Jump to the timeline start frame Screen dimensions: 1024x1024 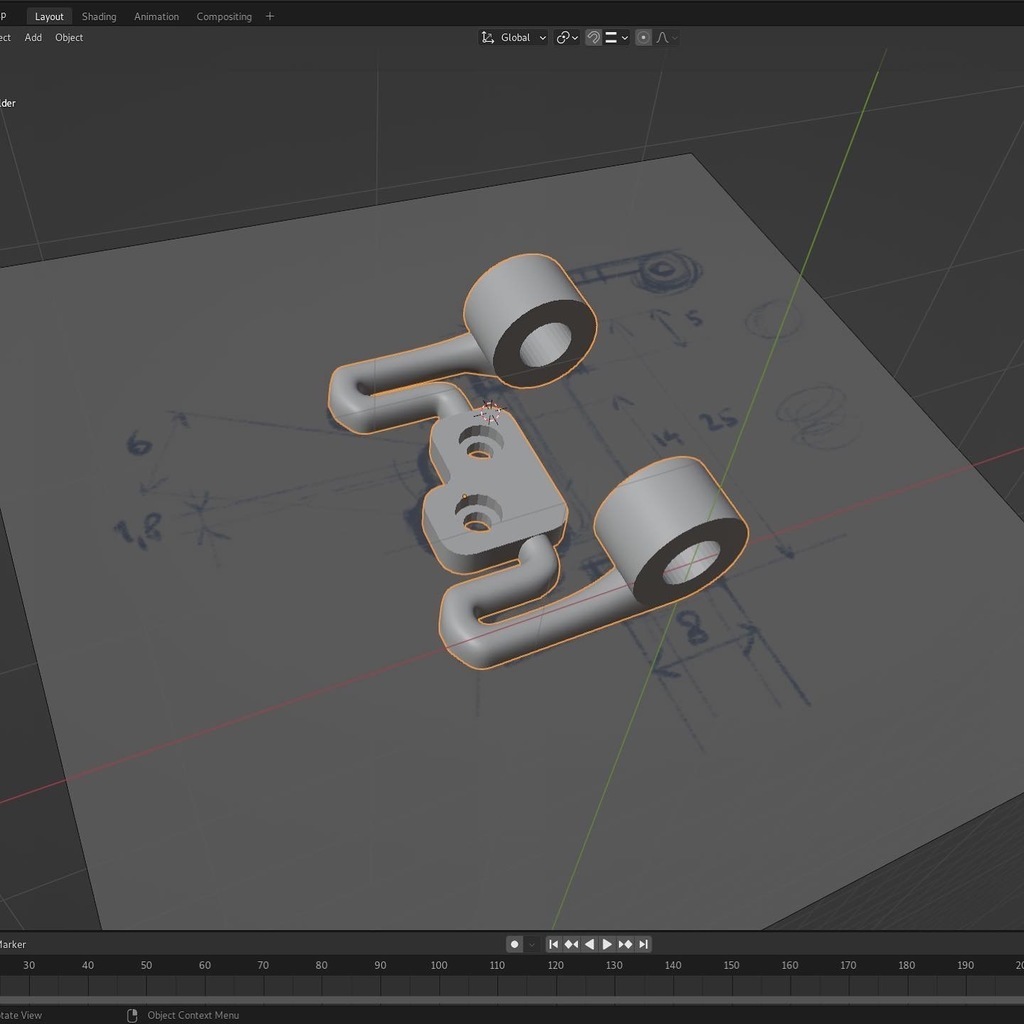coord(553,944)
